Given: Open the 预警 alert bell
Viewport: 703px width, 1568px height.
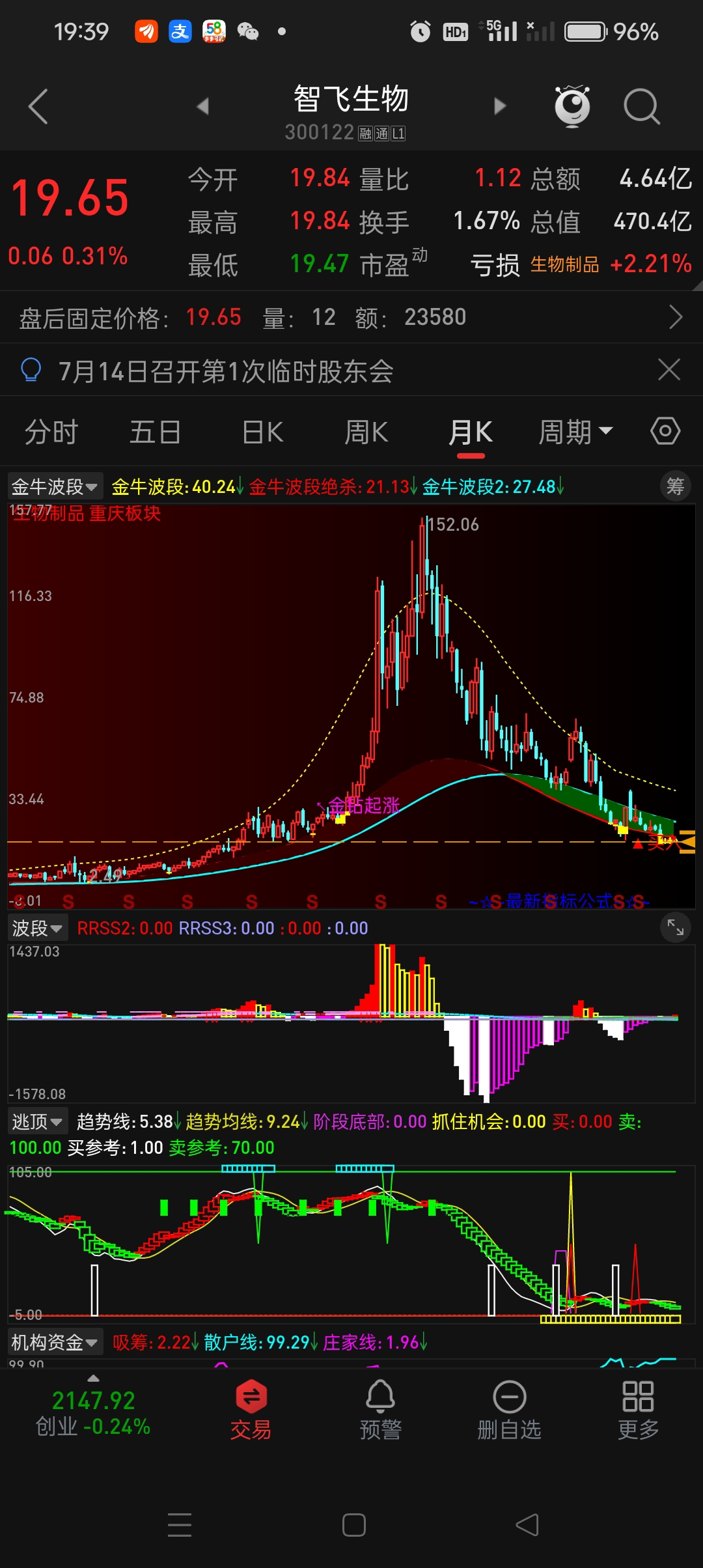Looking at the screenshot, I should click(x=380, y=1410).
